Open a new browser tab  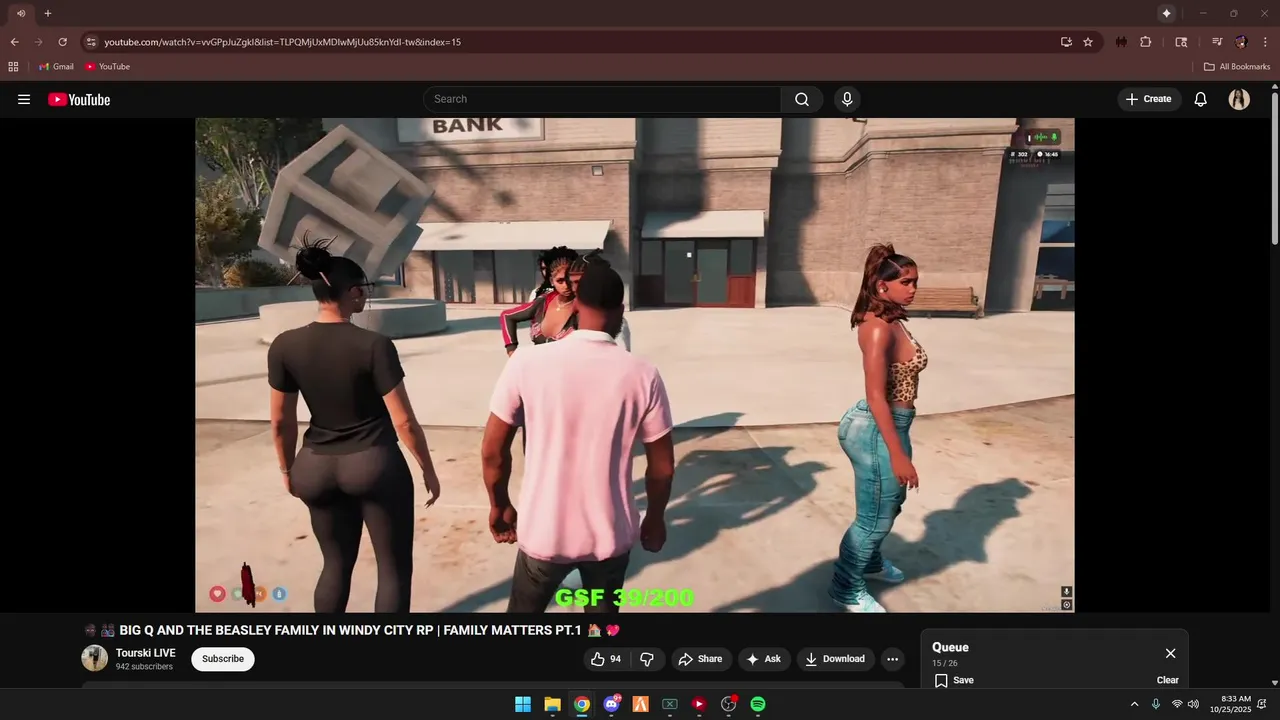coord(47,13)
